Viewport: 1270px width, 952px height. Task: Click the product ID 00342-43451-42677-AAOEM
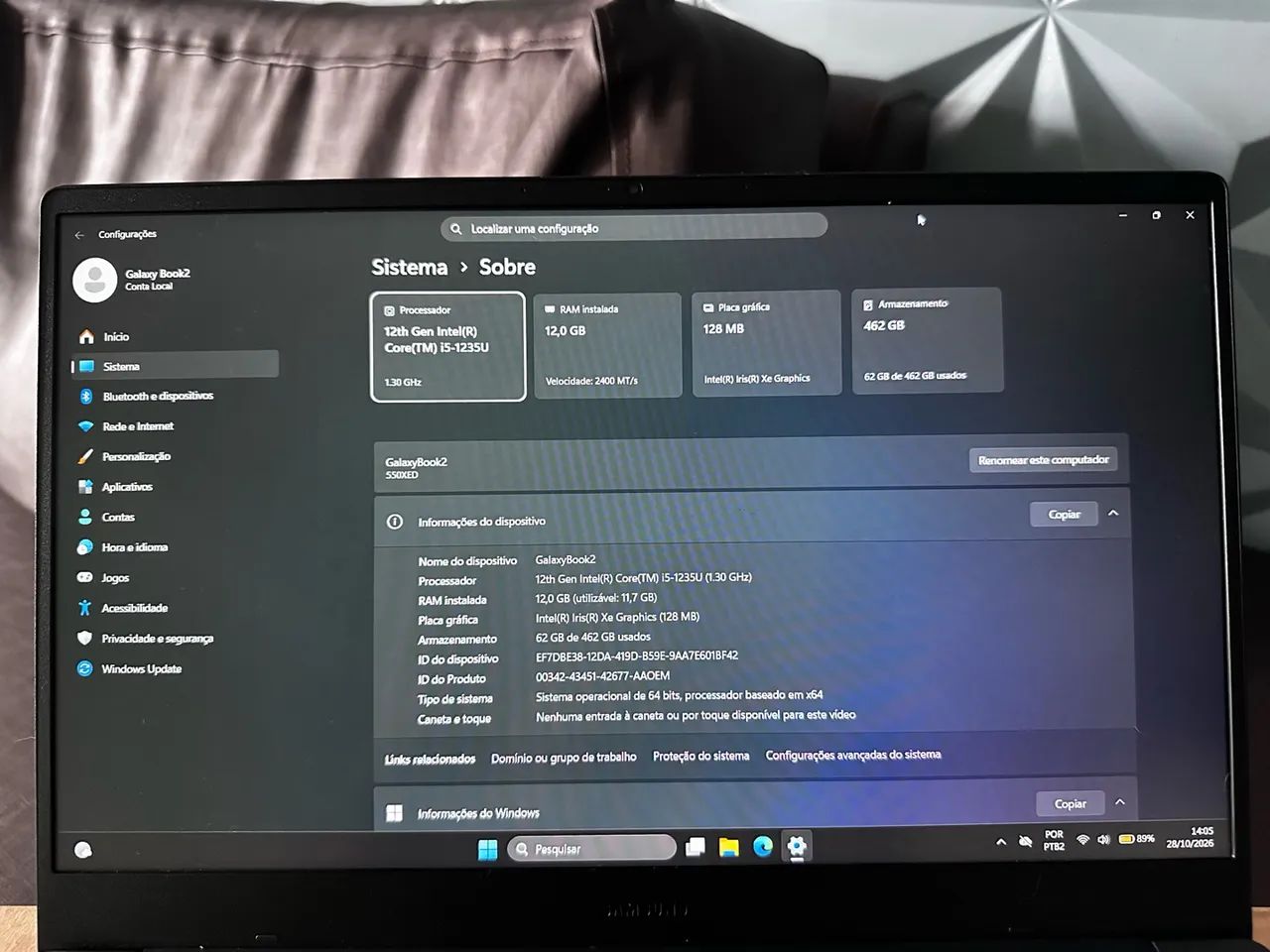point(602,676)
